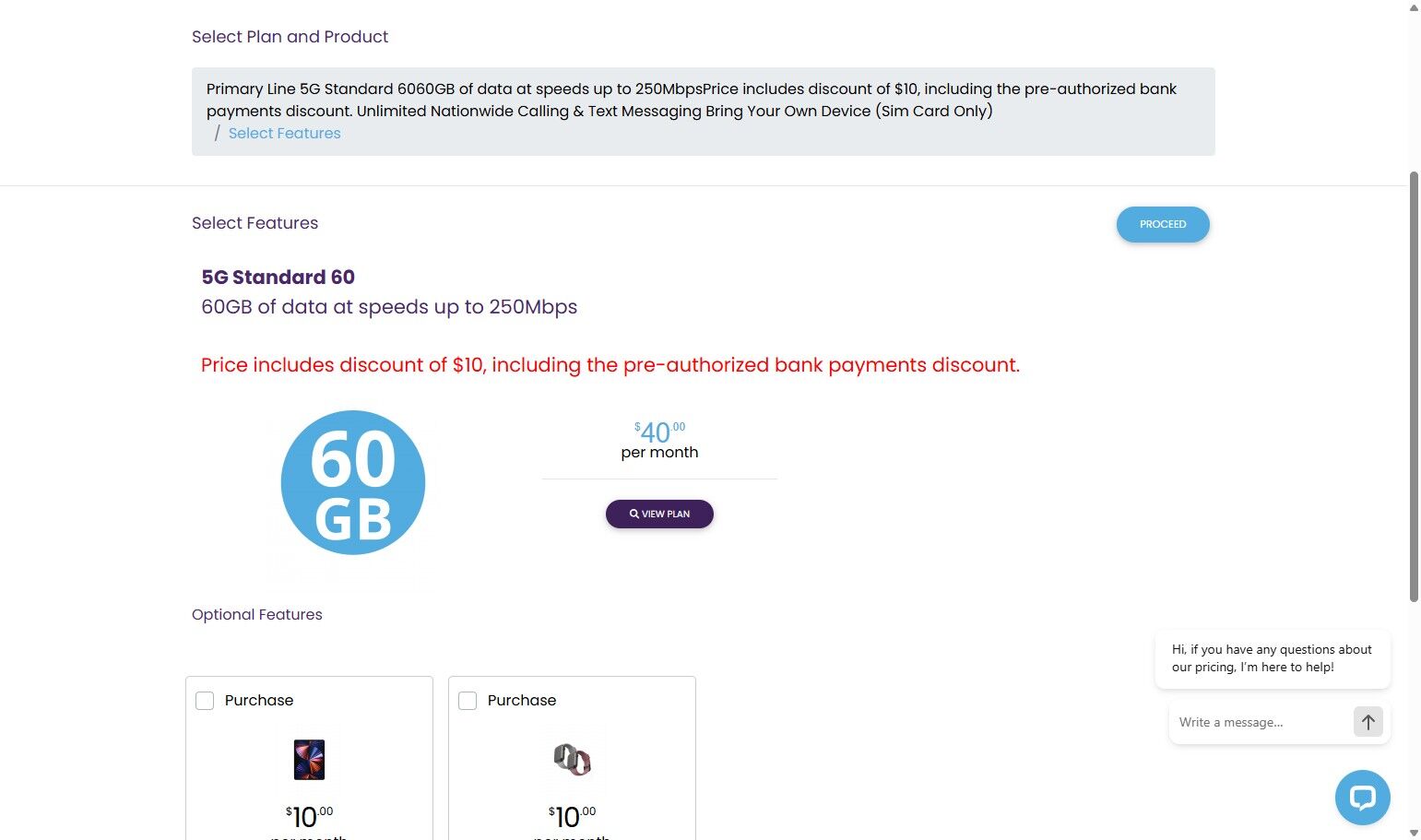Viewport: 1421px width, 840px height.
Task: Focus the Write a message chat field
Action: 1260,722
